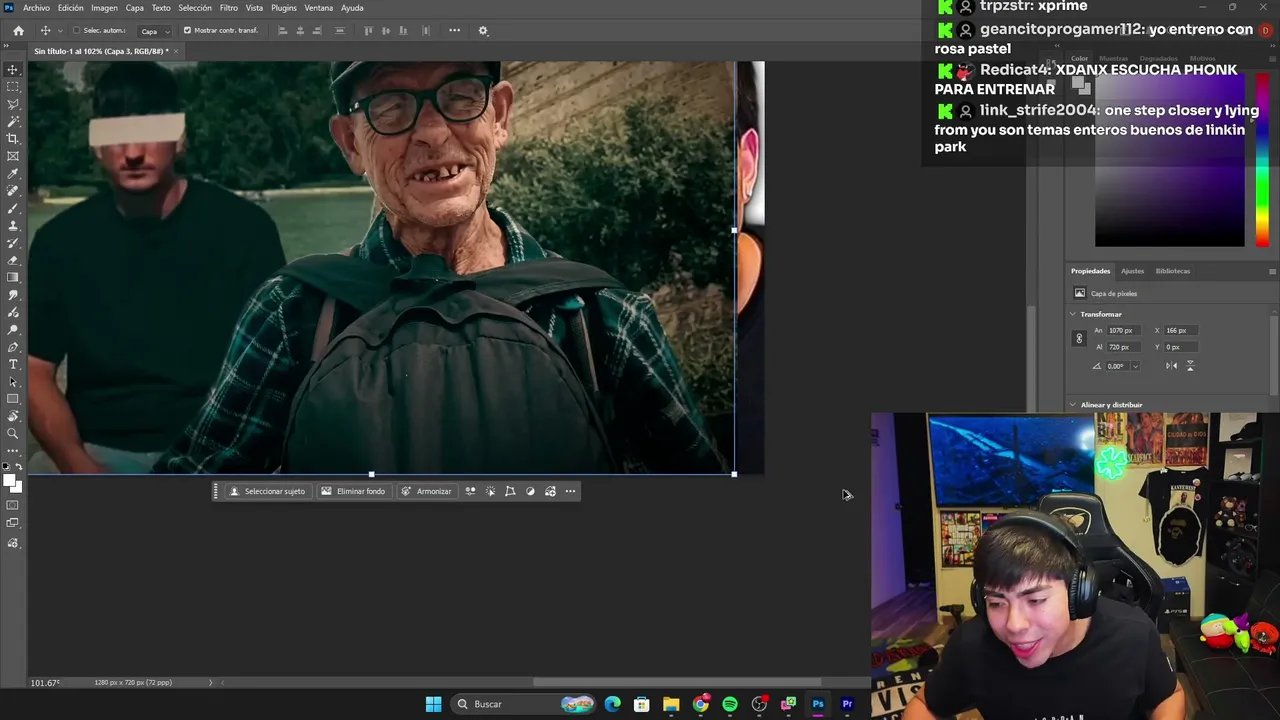Select the Zoom magnifier tool
Screen dimensions: 1280x720
pyautogui.click(x=13, y=433)
